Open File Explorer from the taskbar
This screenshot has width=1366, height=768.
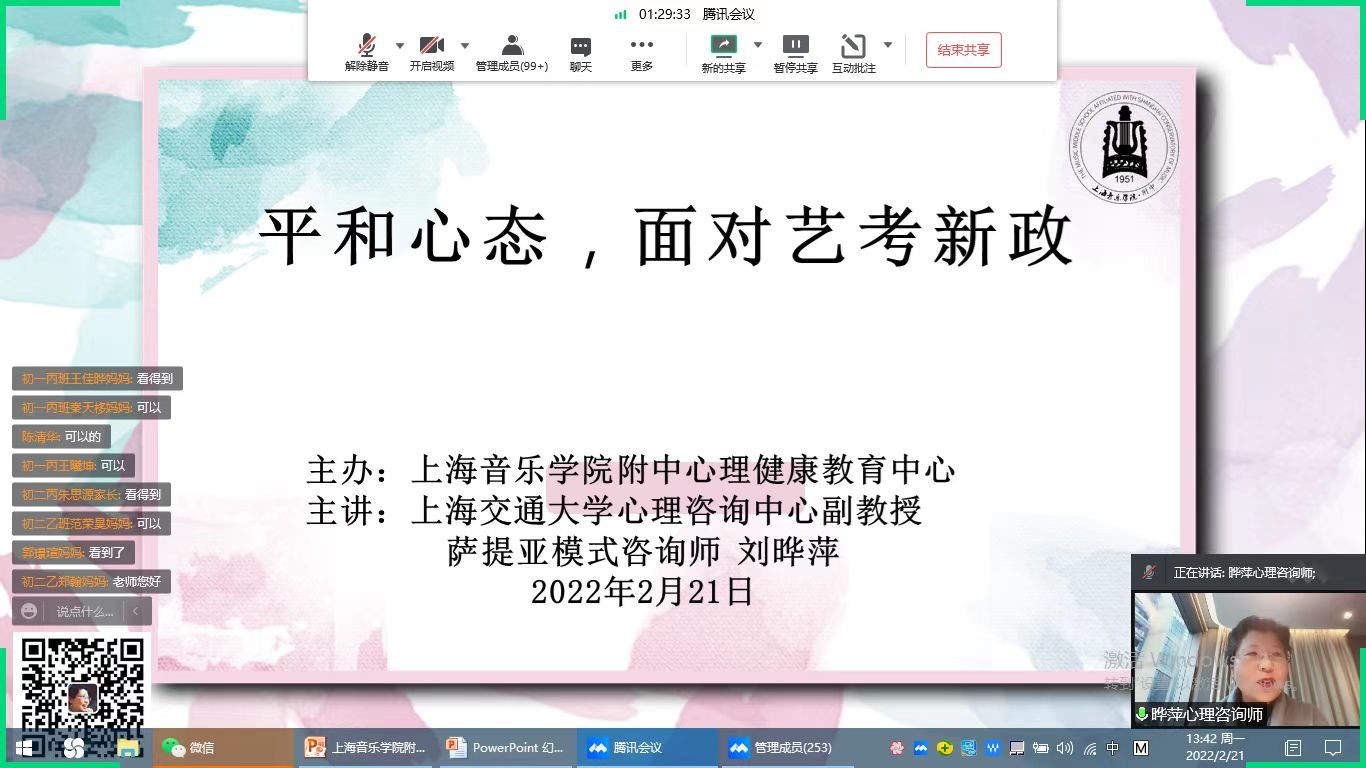[x=127, y=747]
